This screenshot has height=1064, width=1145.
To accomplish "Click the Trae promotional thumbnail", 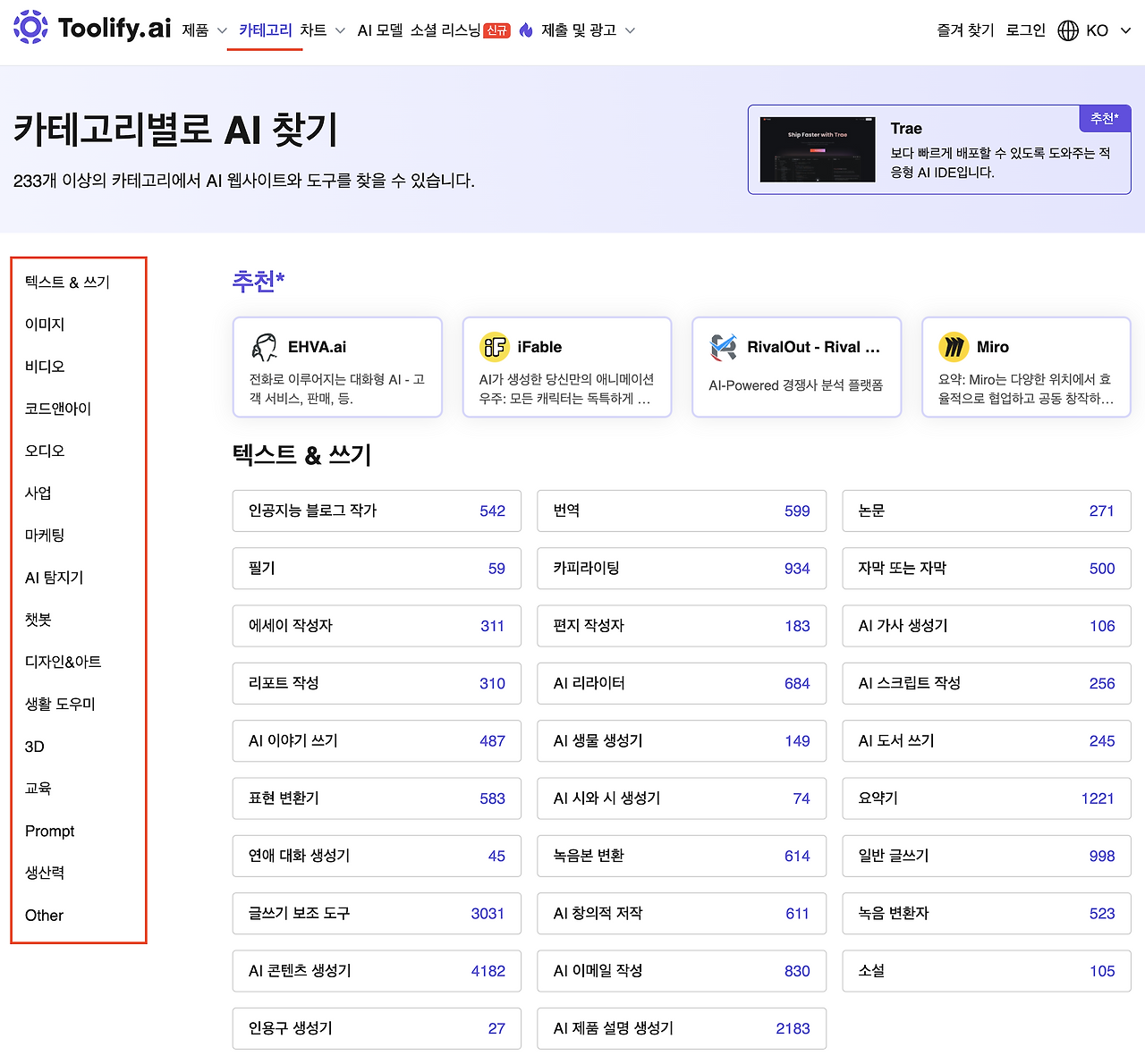I will [817, 149].
